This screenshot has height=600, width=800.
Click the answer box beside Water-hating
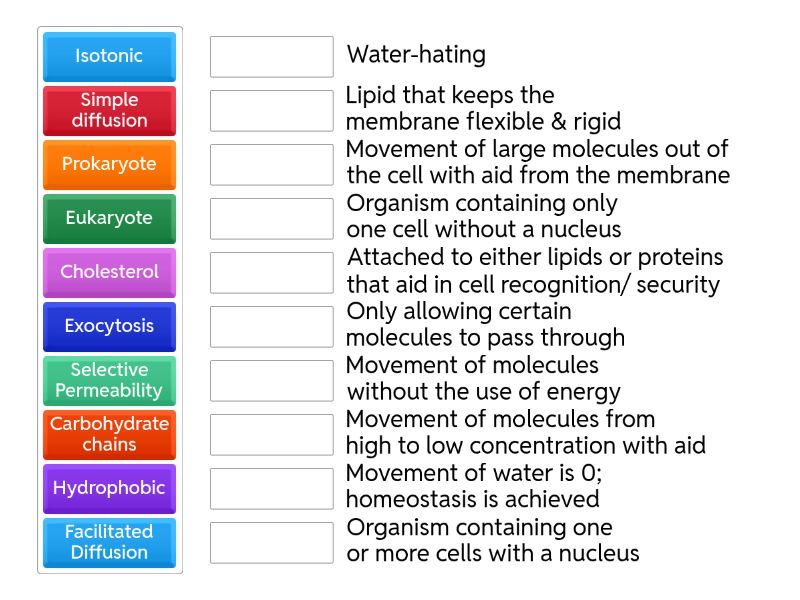point(271,56)
